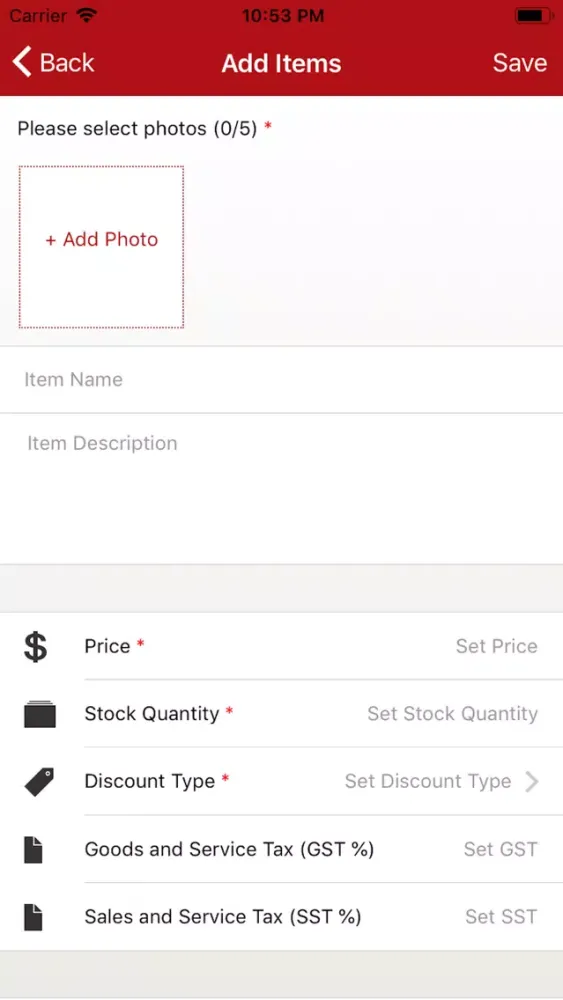Tap Set GST value field

pos(501,849)
